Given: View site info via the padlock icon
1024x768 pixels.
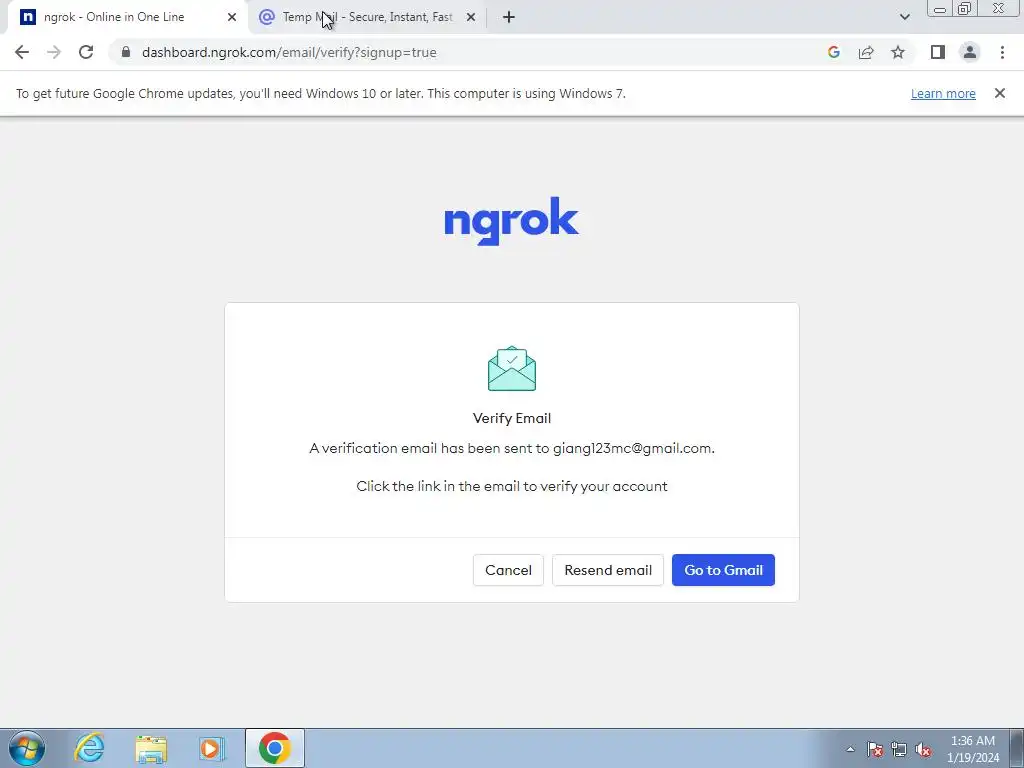Looking at the screenshot, I should (126, 52).
